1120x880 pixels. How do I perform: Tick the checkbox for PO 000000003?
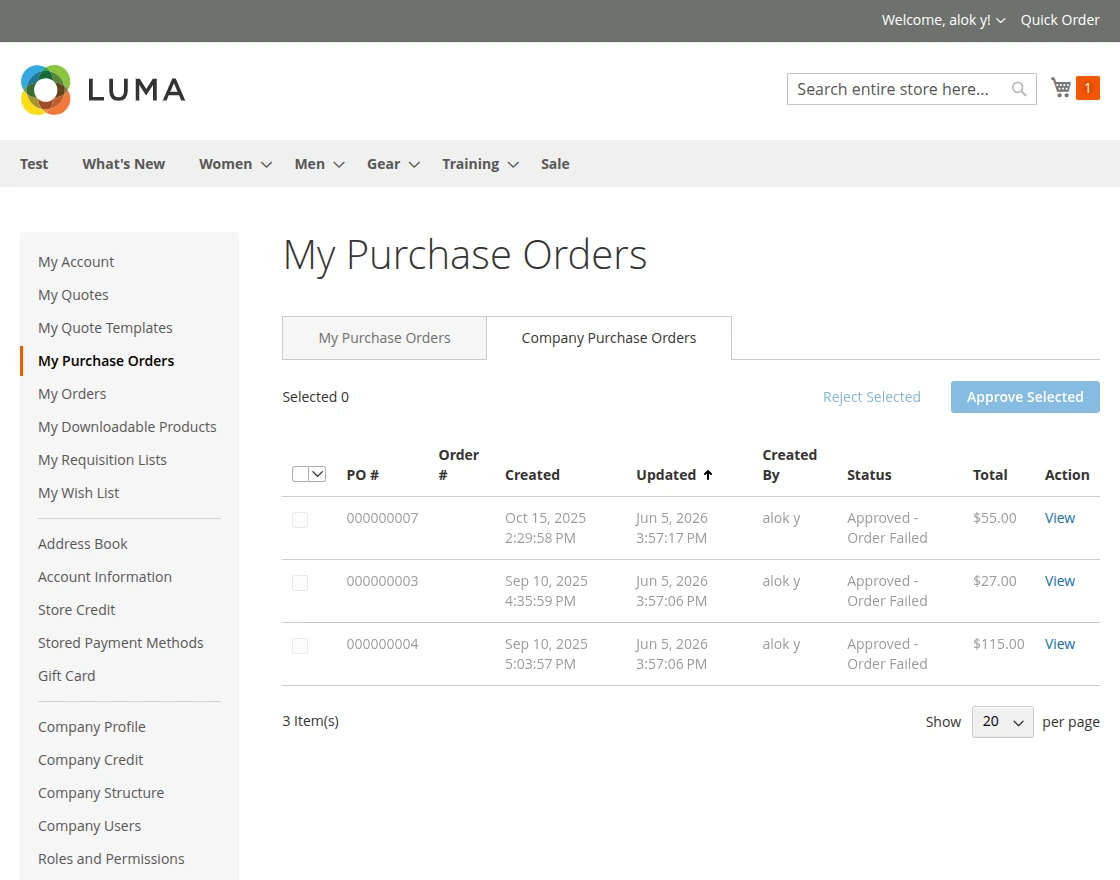click(300, 583)
